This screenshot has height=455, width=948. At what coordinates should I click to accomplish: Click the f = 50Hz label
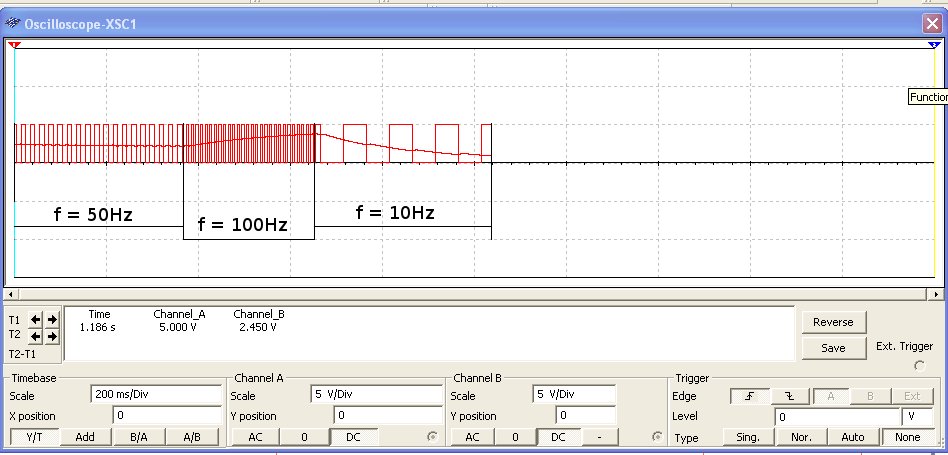pyautogui.click(x=93, y=215)
